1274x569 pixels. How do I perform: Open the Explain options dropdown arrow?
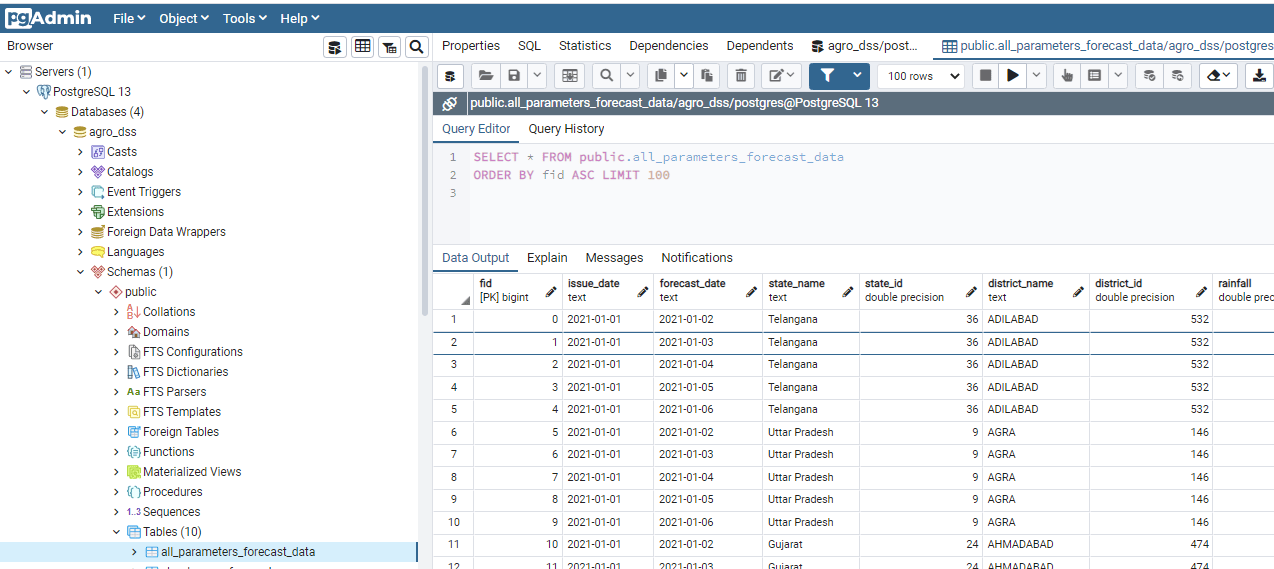coord(1118,75)
